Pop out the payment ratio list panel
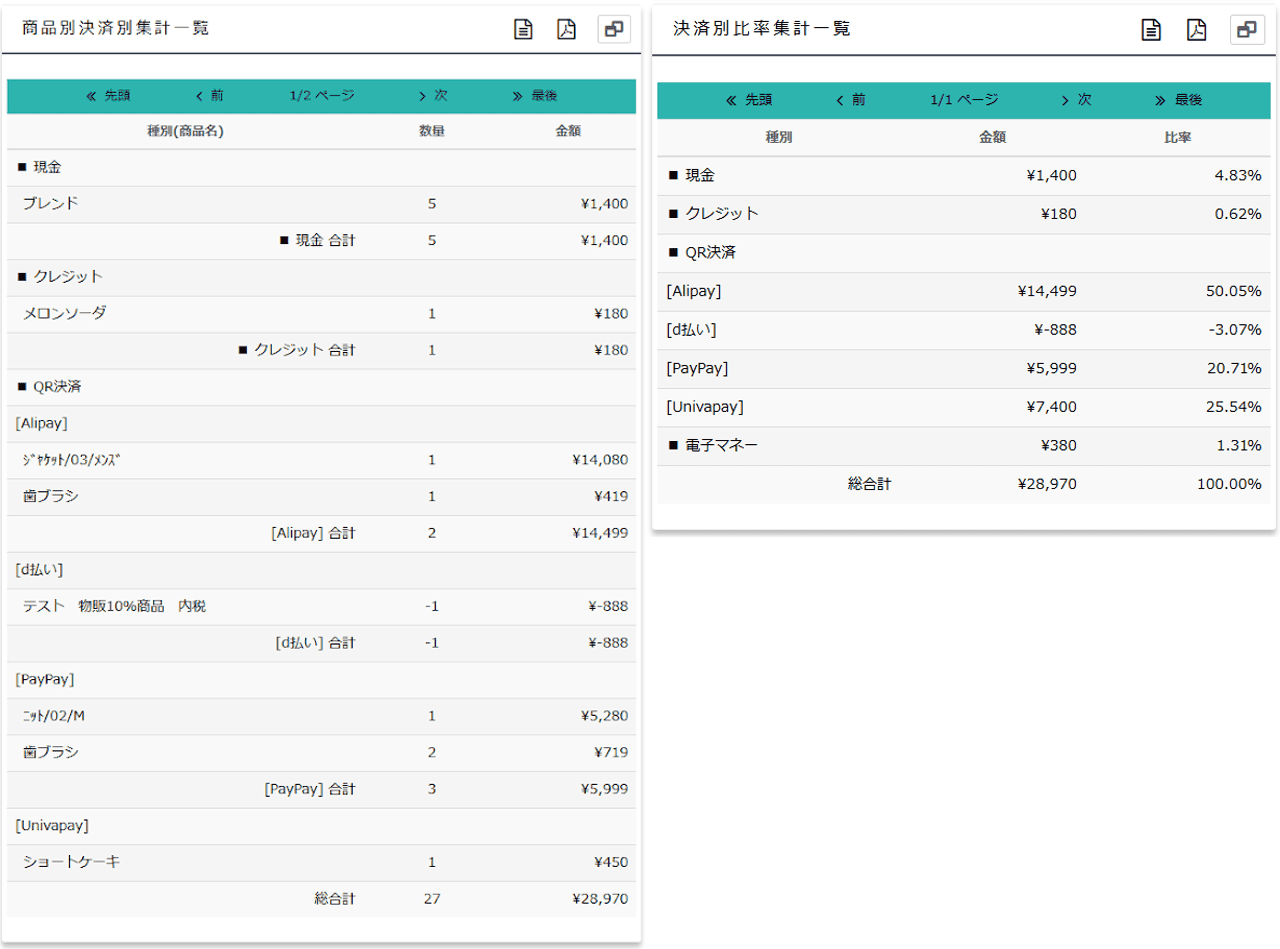This screenshot has width=1280, height=949. tap(1246, 29)
